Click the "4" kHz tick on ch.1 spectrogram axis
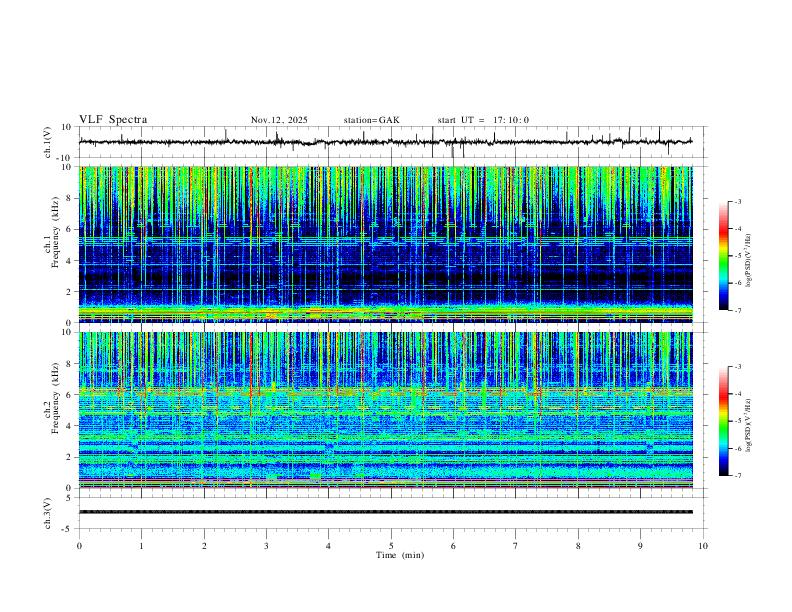Screen dimensions: 792x612 [69, 261]
